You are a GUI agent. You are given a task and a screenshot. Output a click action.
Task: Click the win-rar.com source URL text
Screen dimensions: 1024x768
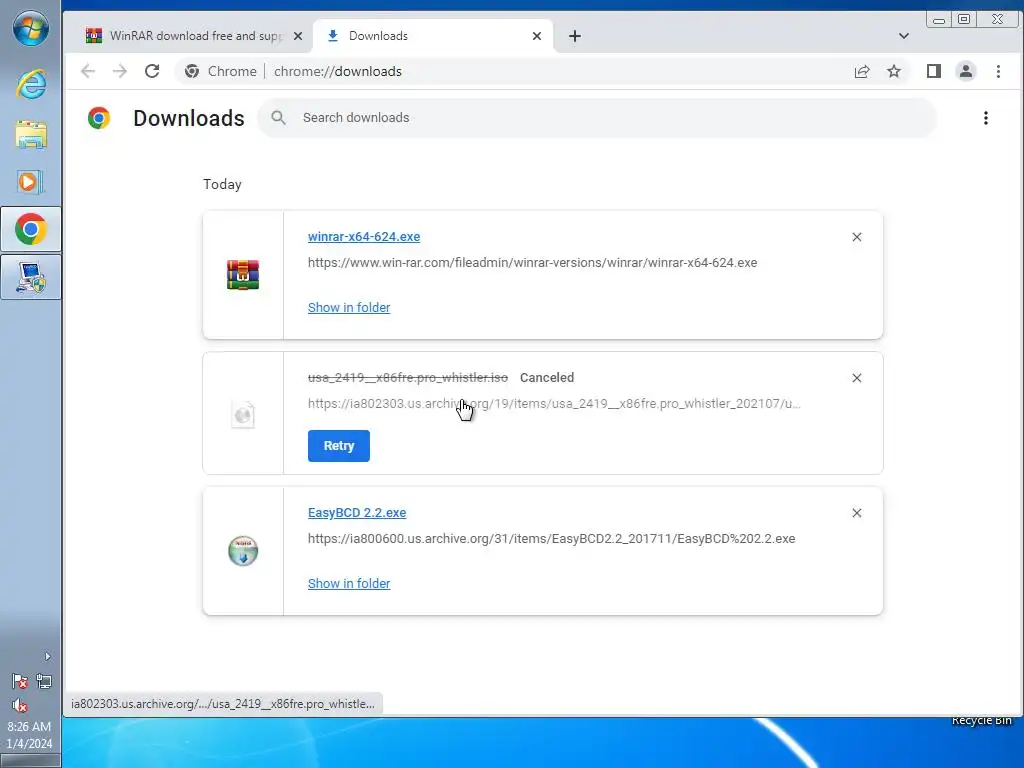pyautogui.click(x=532, y=263)
